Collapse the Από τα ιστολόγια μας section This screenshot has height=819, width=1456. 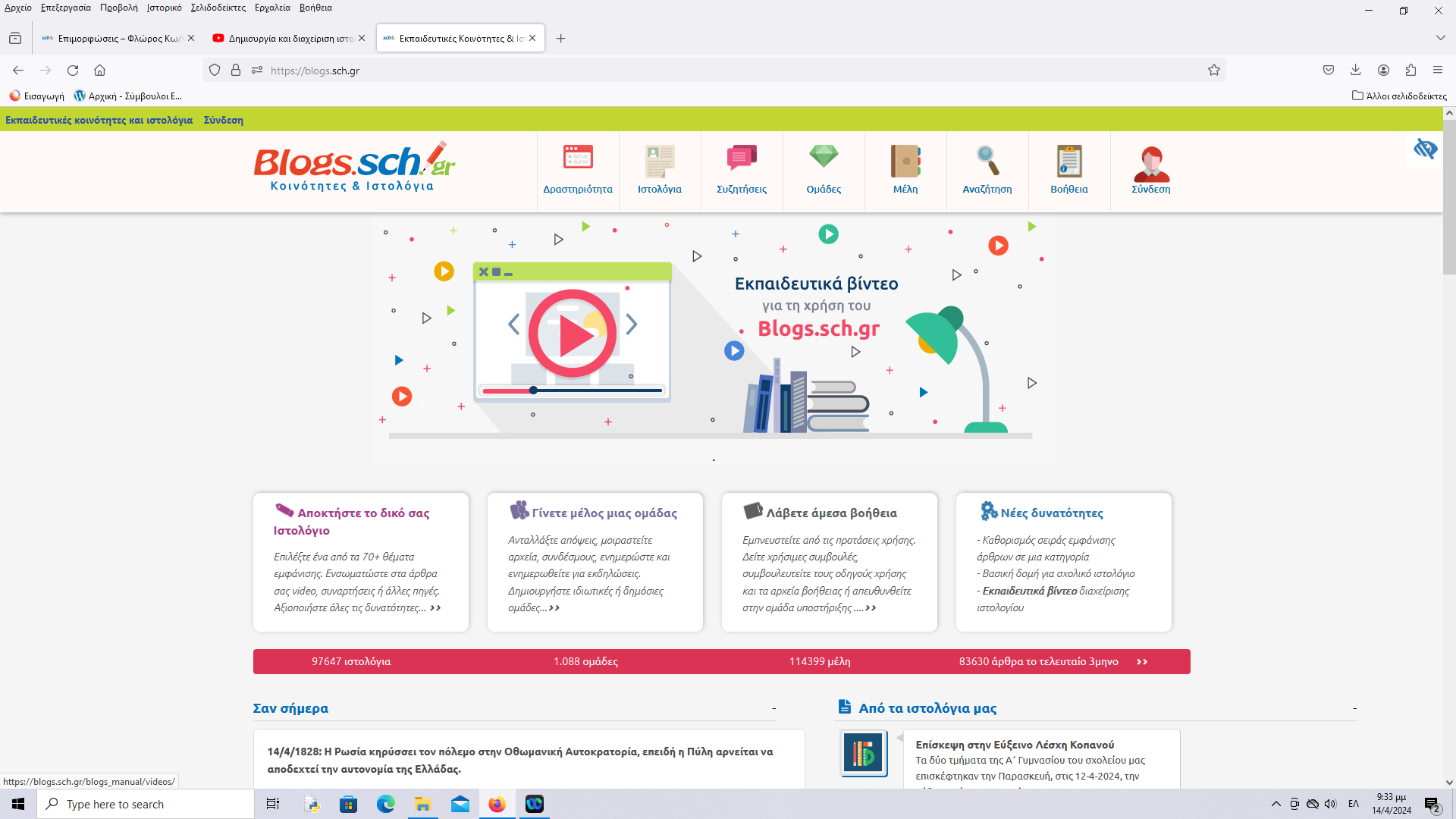(1354, 709)
